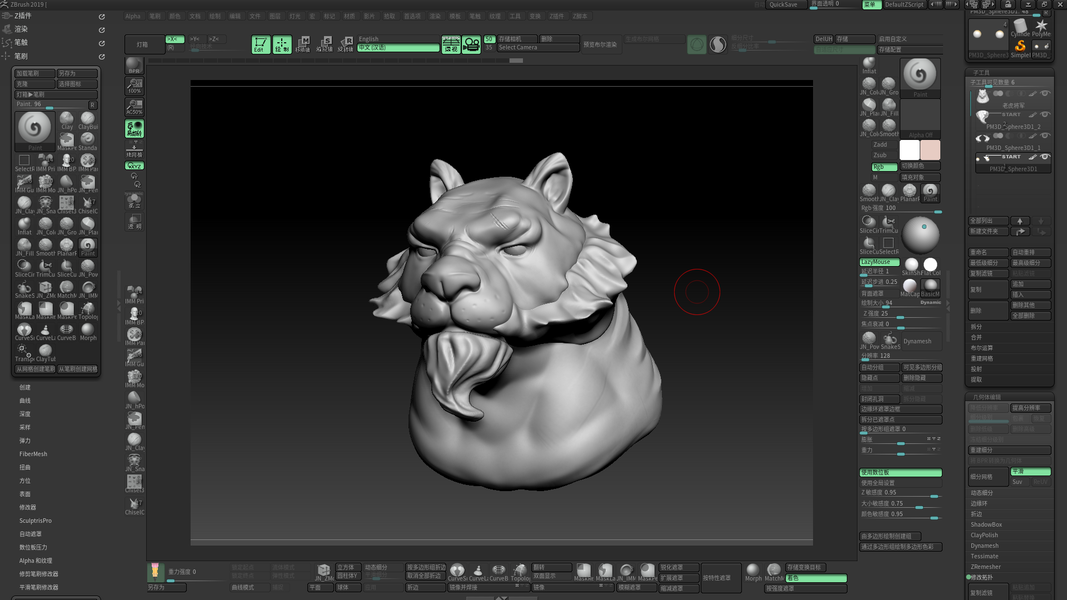Expand the SculptrisPro section
This screenshot has width=1067, height=600.
pyautogui.click(x=35, y=520)
